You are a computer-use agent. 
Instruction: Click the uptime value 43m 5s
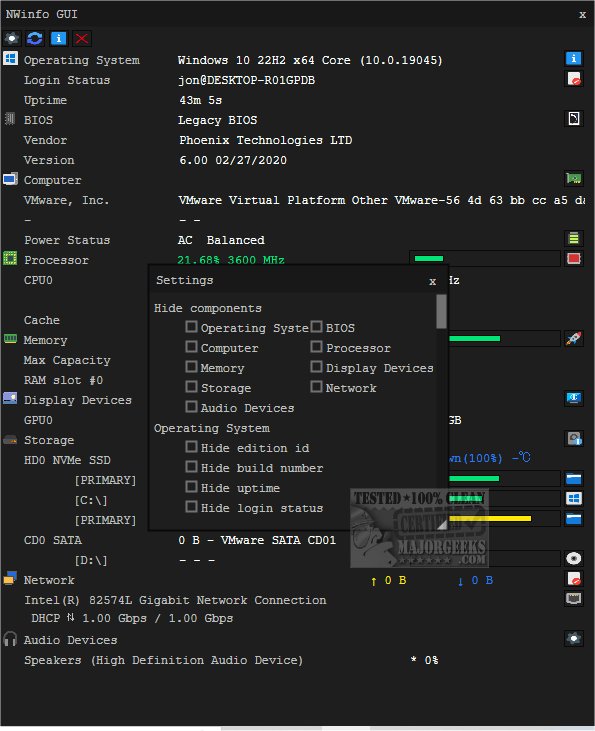pyautogui.click(x=201, y=101)
